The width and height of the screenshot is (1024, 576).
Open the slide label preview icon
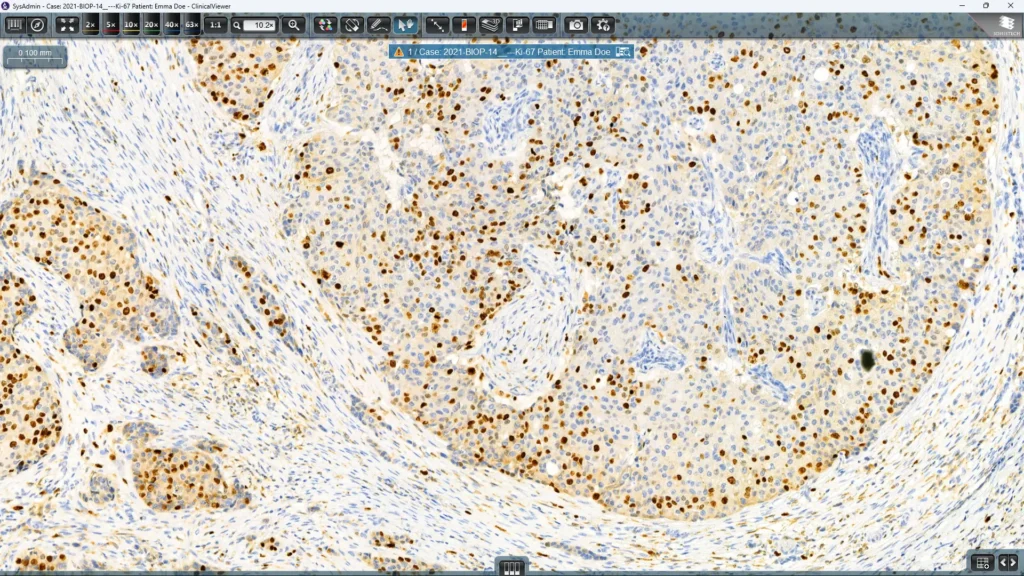point(464,25)
